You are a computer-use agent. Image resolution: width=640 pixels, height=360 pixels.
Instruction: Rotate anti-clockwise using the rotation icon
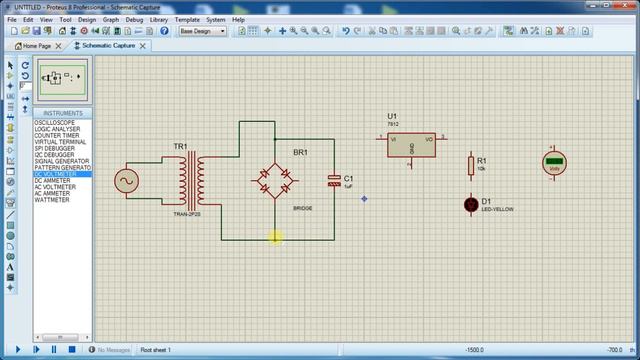25,76
